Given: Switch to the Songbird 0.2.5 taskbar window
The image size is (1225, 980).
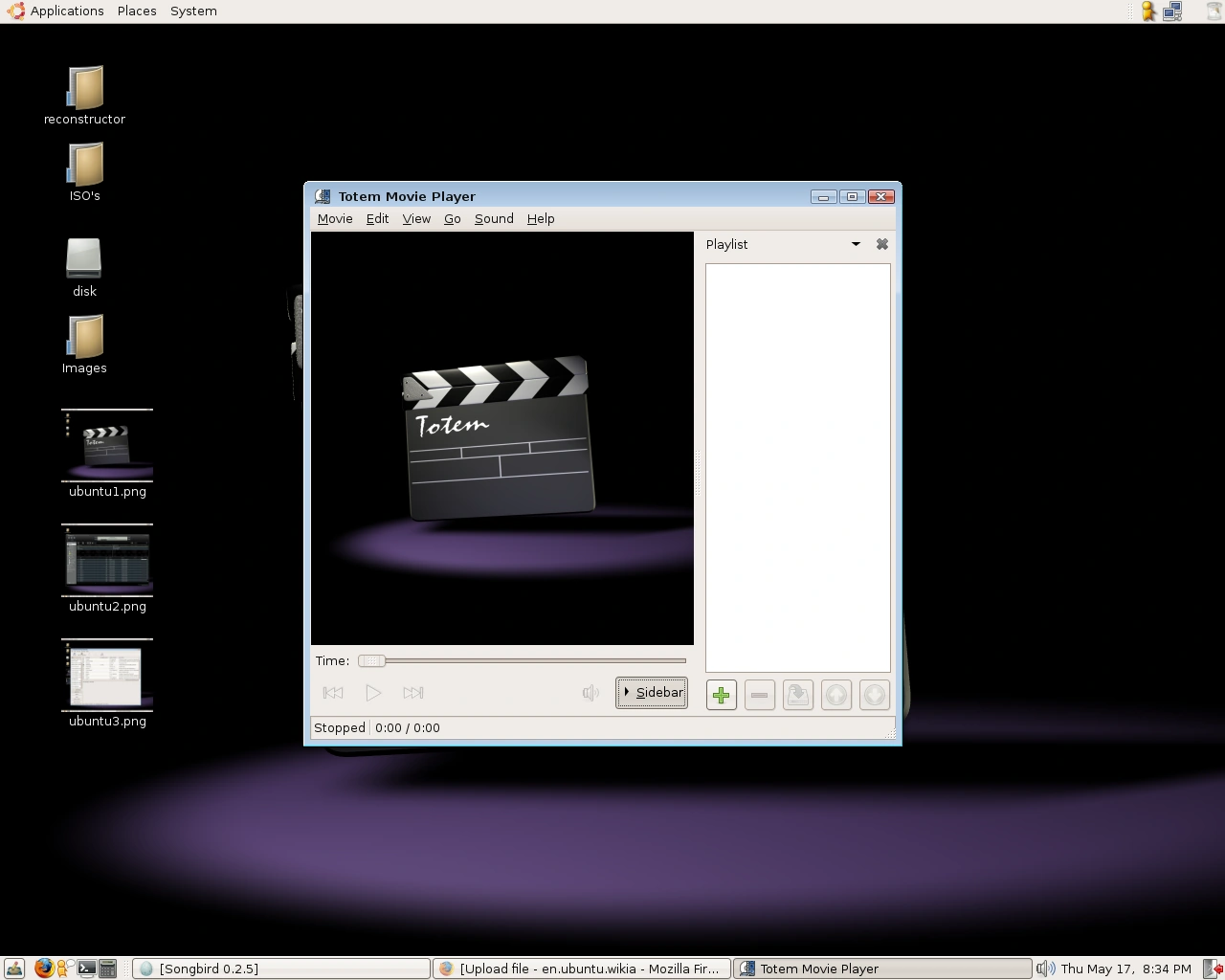Looking at the screenshot, I should point(280,969).
